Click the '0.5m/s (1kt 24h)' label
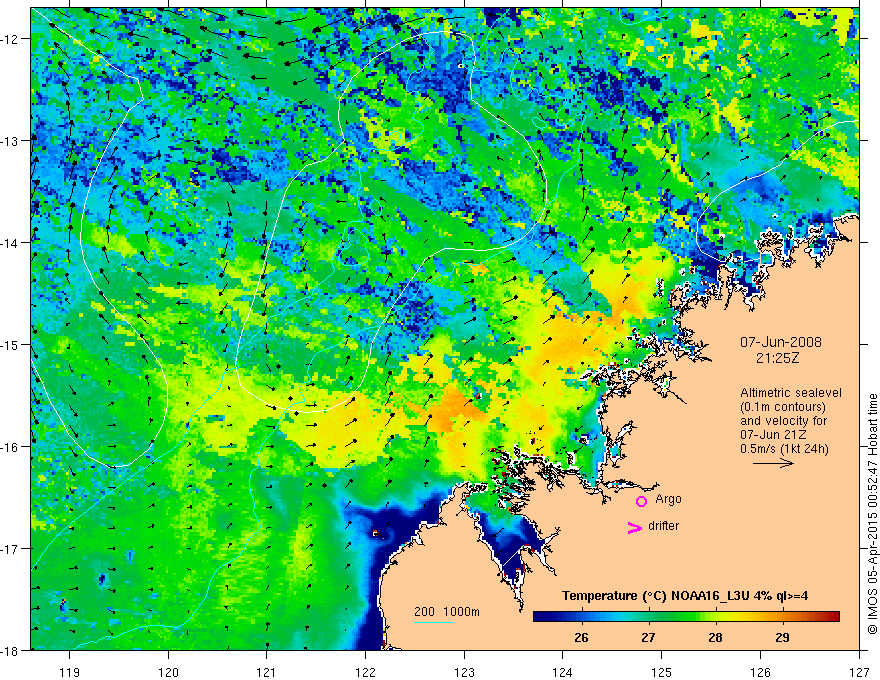The height and width of the screenshot is (680, 880). 785,449
